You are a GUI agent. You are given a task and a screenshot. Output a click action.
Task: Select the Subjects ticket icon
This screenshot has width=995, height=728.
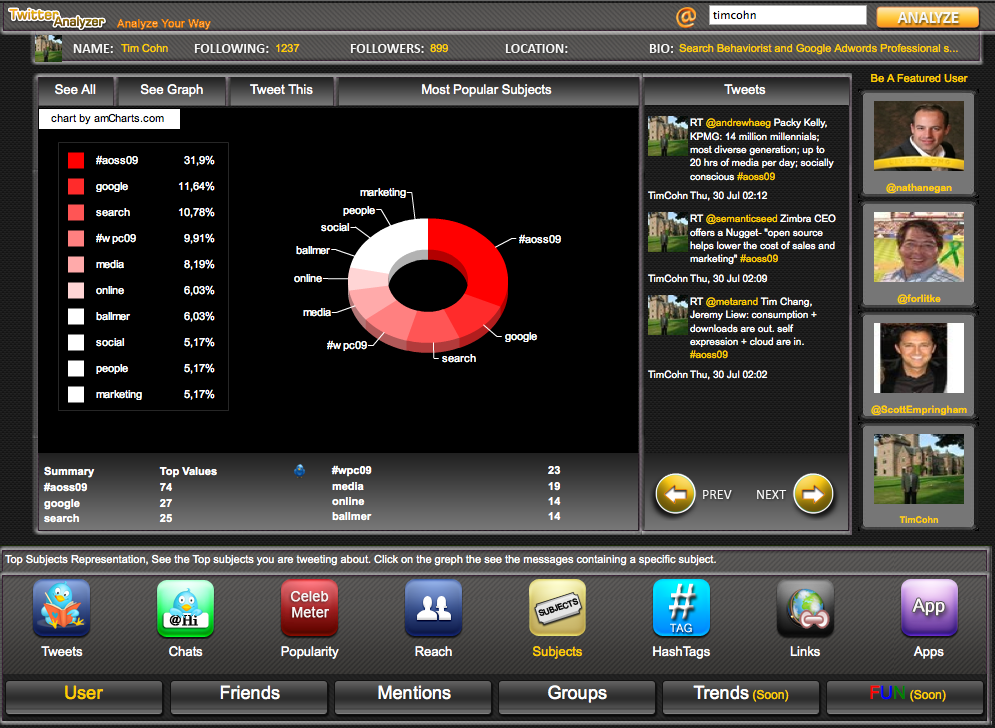click(557, 609)
